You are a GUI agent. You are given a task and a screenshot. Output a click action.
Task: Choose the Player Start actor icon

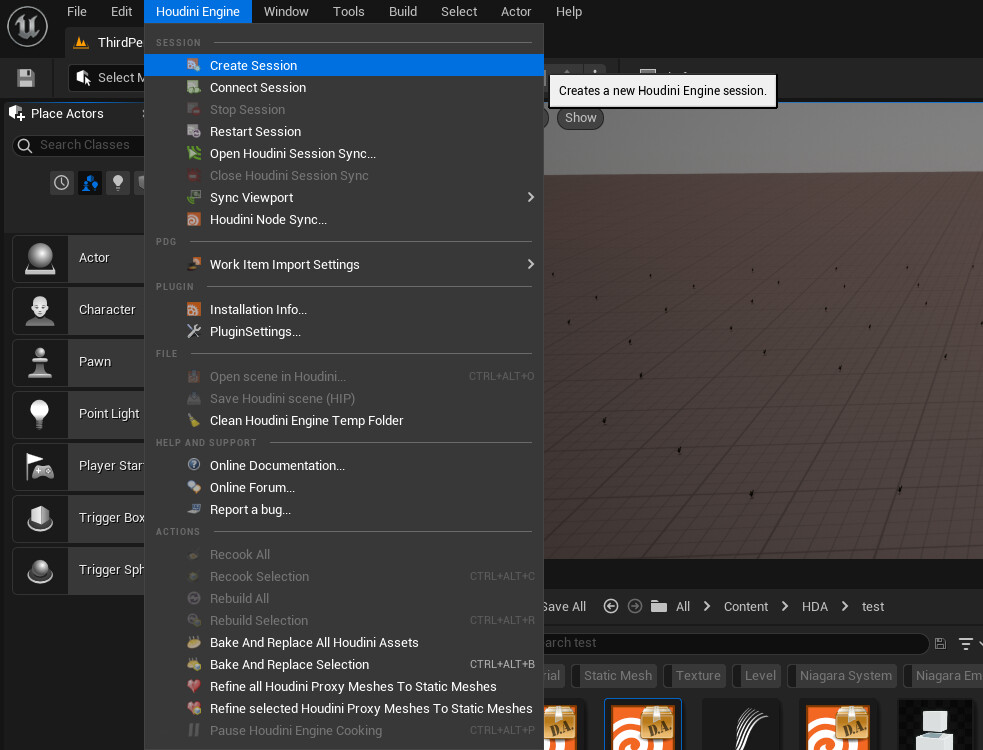[40, 466]
